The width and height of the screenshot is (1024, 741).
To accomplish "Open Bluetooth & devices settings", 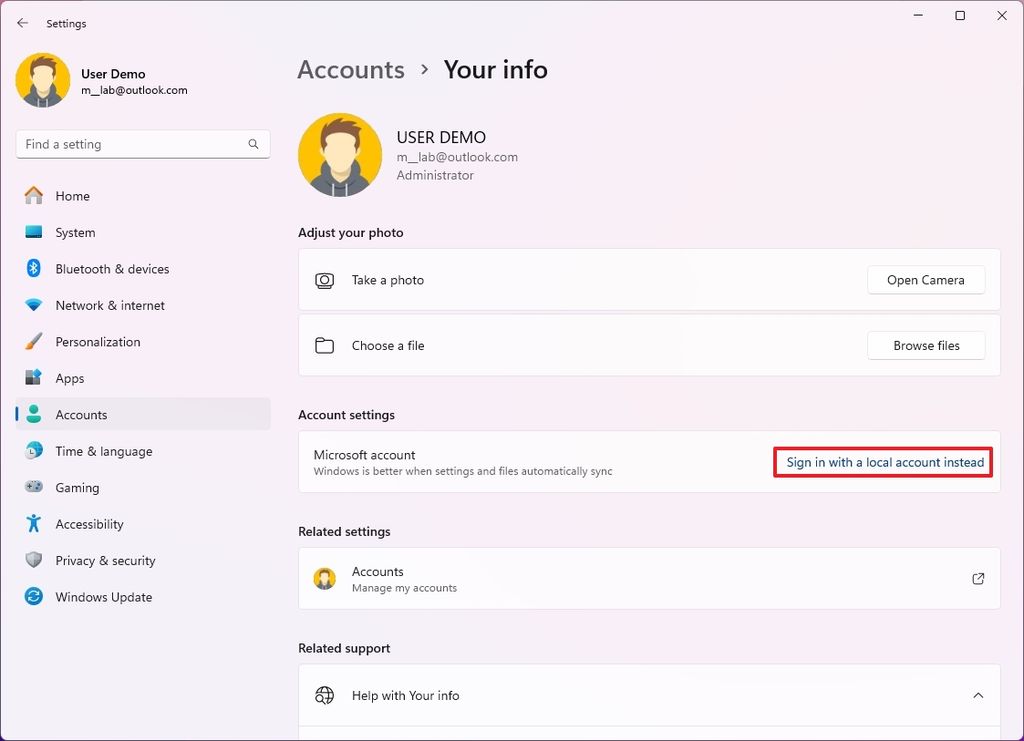I will [112, 268].
